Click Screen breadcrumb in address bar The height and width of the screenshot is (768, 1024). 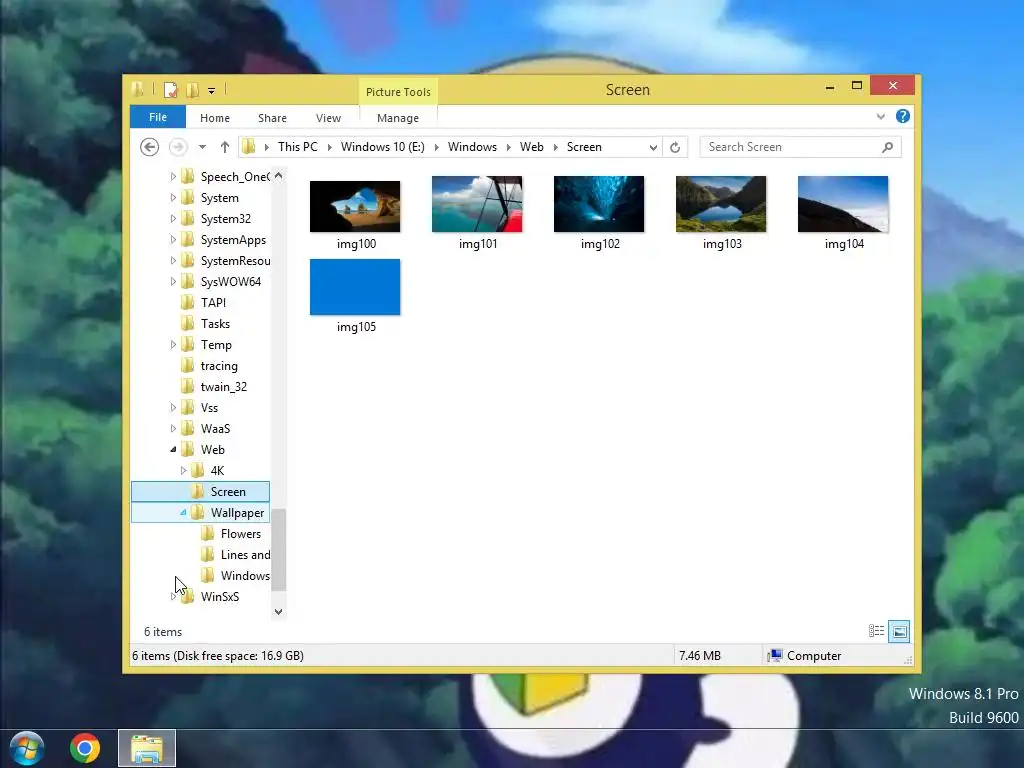pos(584,147)
